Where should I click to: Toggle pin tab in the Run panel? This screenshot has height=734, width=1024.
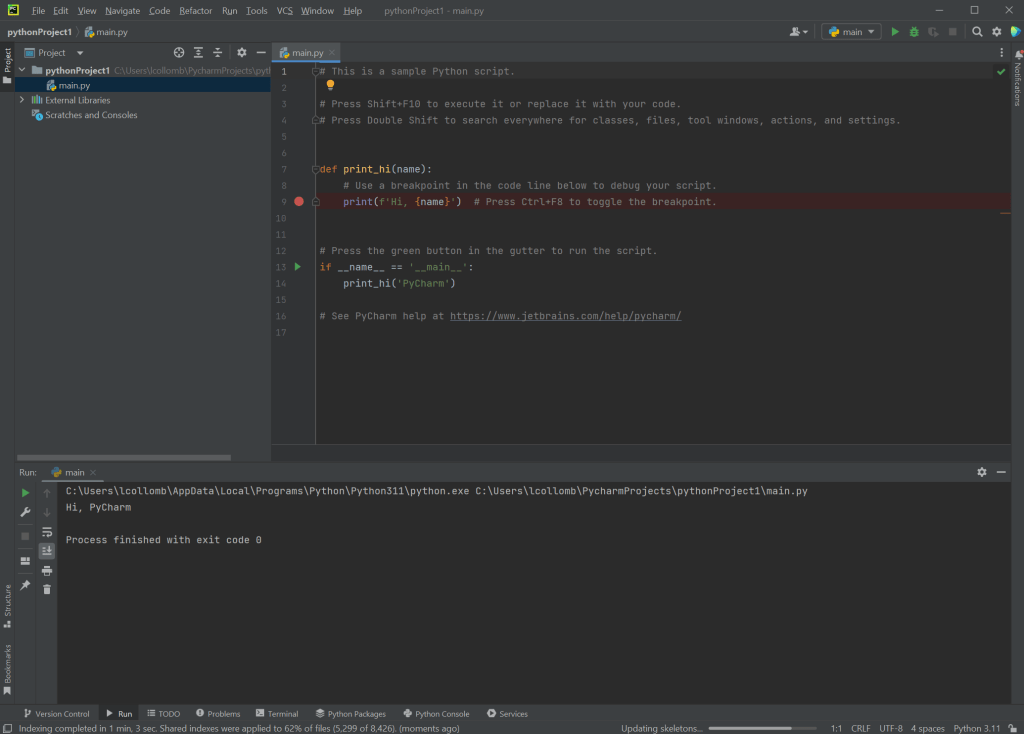pos(26,585)
